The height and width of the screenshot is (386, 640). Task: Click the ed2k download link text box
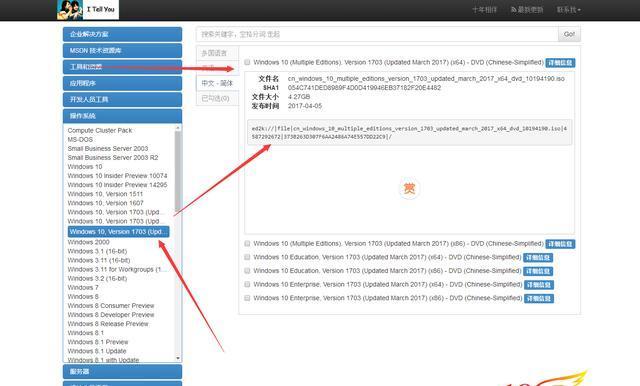(x=409, y=132)
